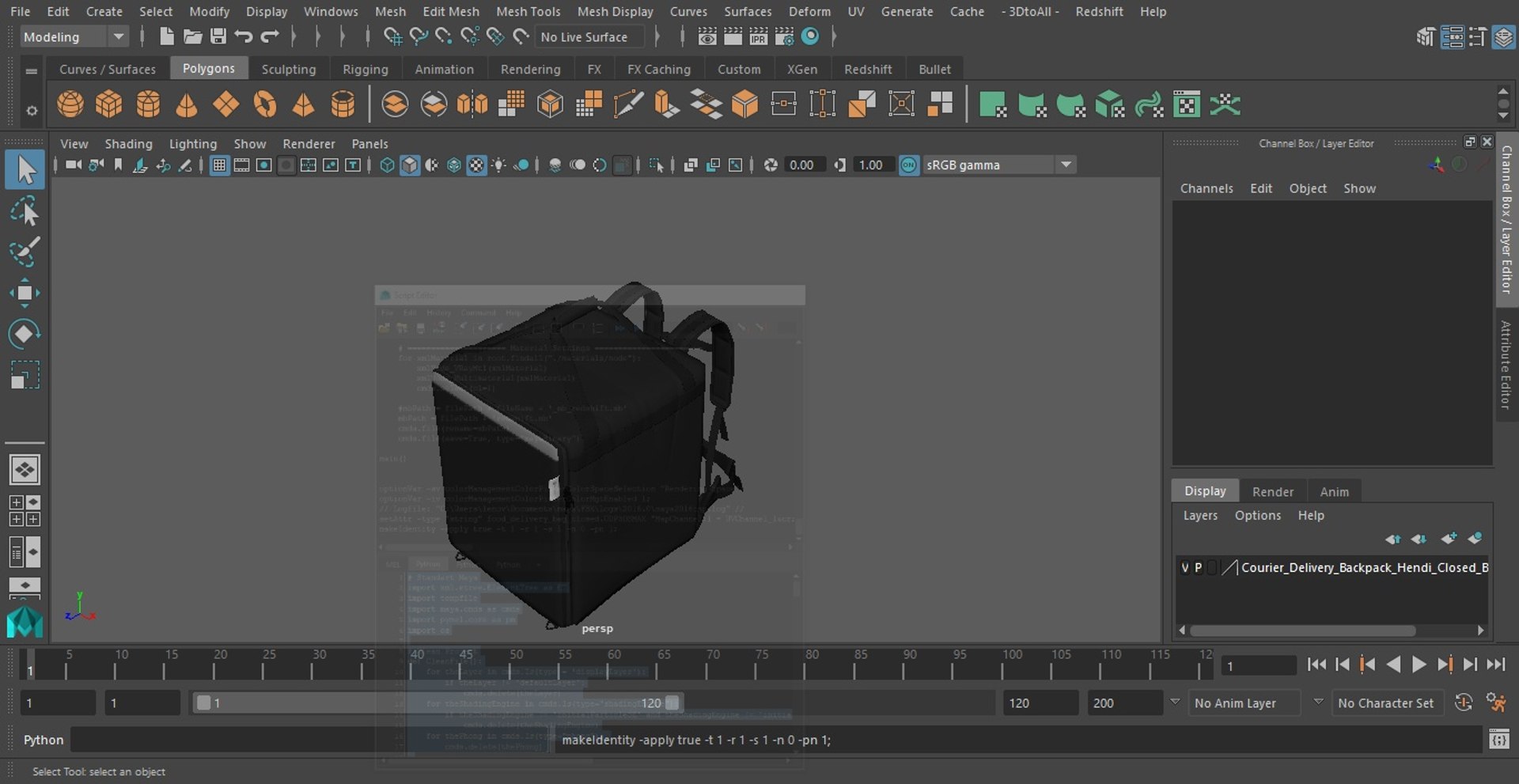Click the Play Forward button
Viewport: 1519px width, 784px height.
1419,665
